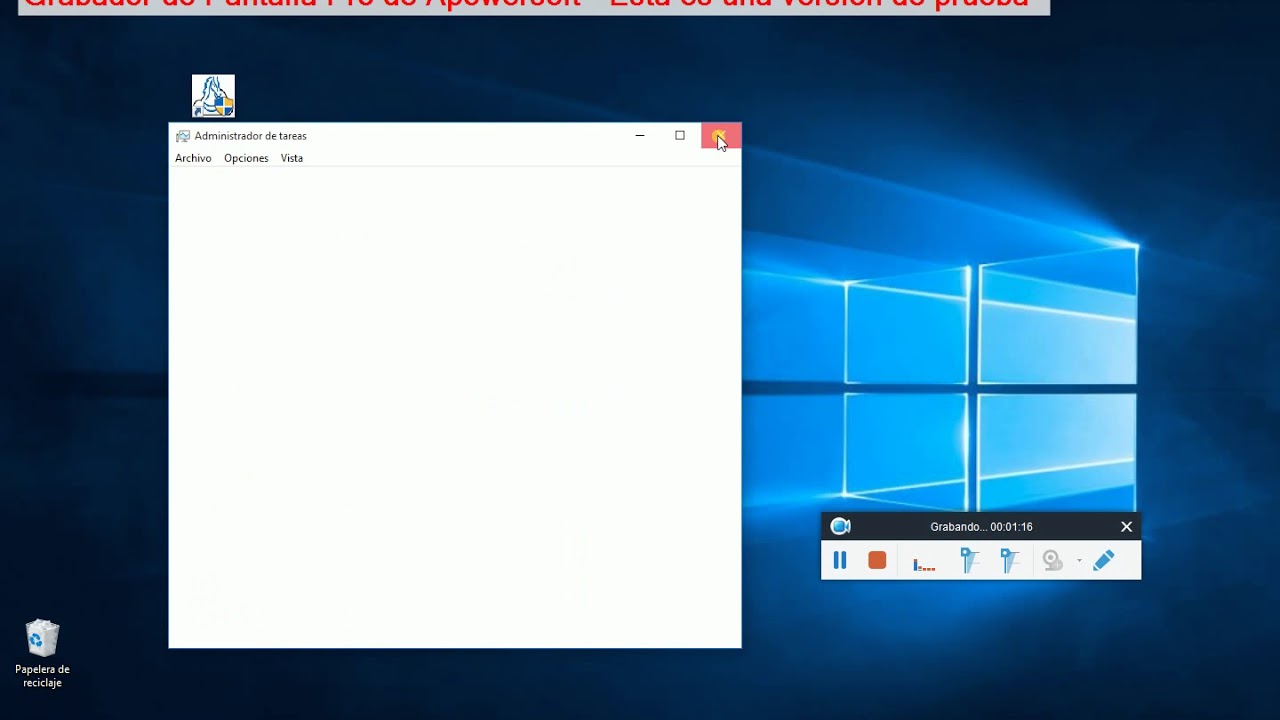Close the recorder toolbar panel
Screen dimensions: 1280x720
pos(1126,526)
